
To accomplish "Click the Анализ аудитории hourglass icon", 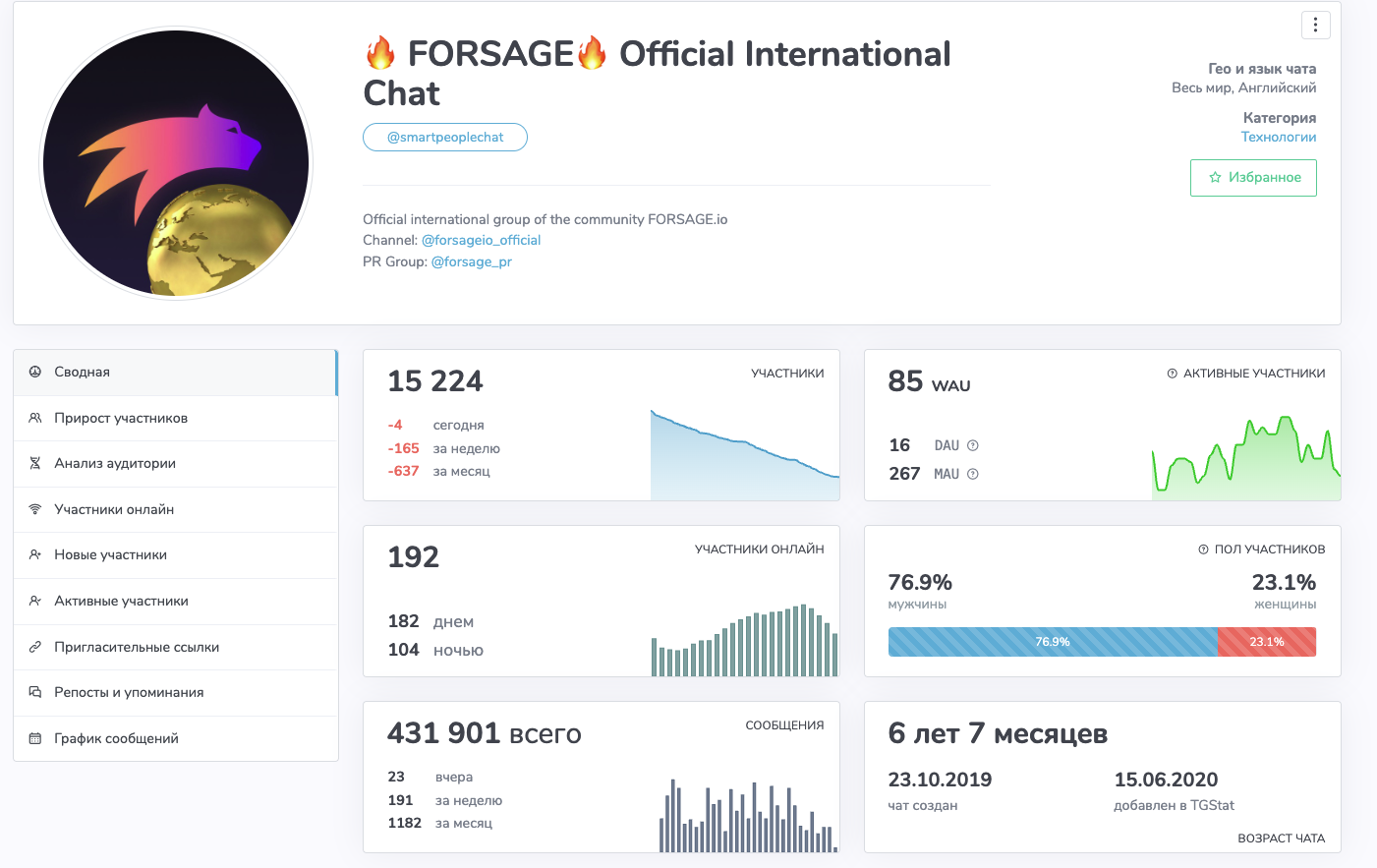I will click(35, 464).
